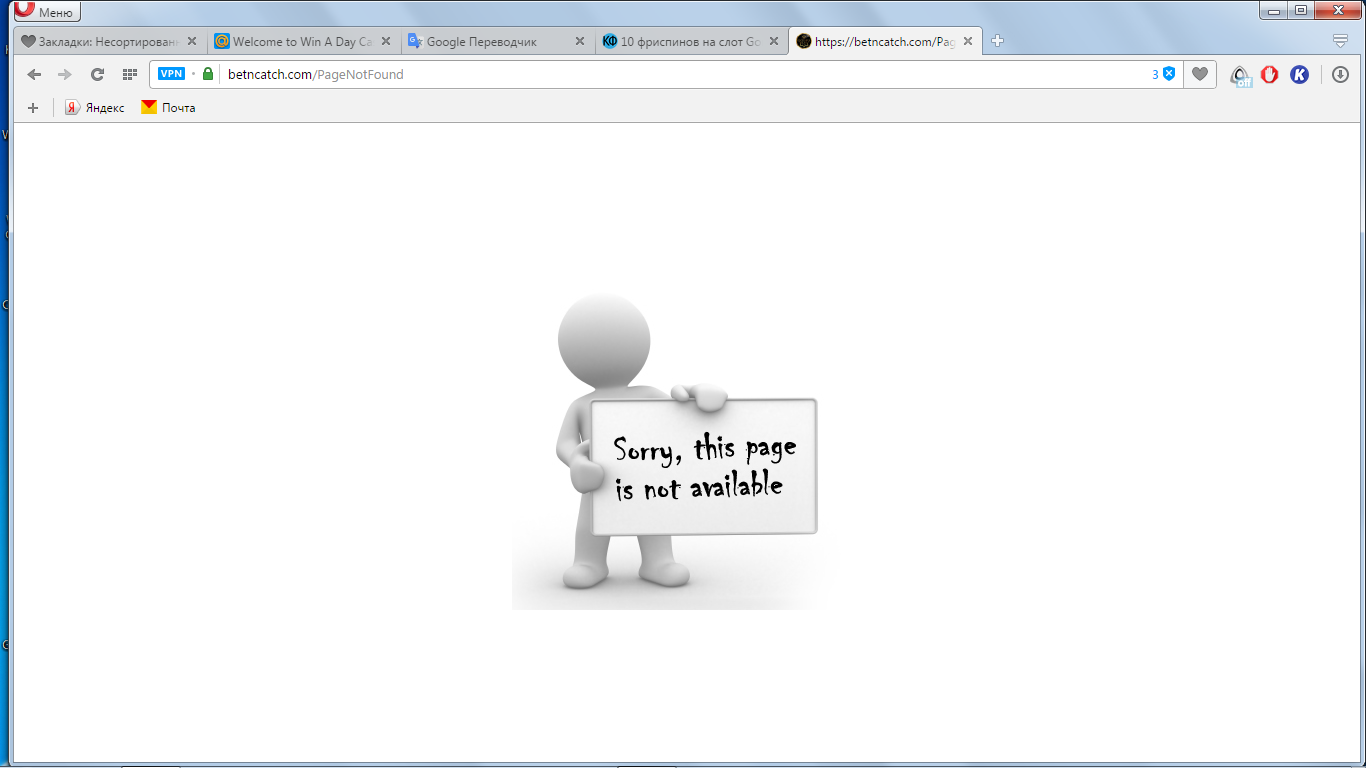Open the Яндекс bookmark
This screenshot has height=768, width=1366.
pos(95,108)
